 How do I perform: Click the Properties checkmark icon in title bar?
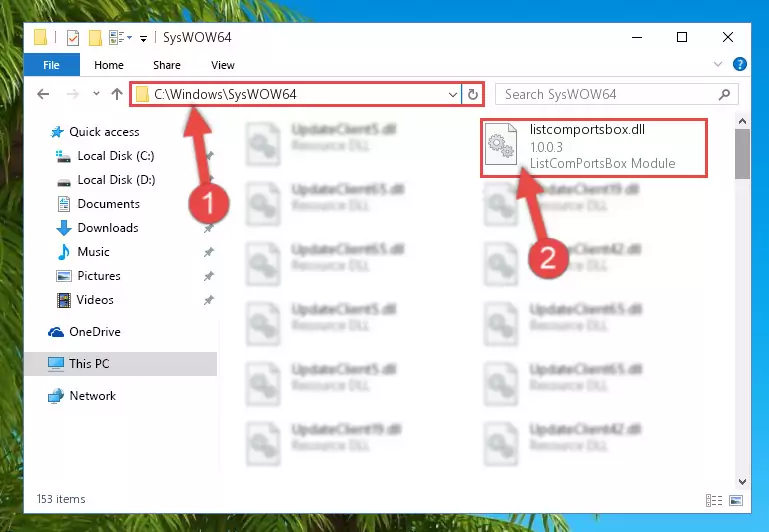[x=73, y=38]
